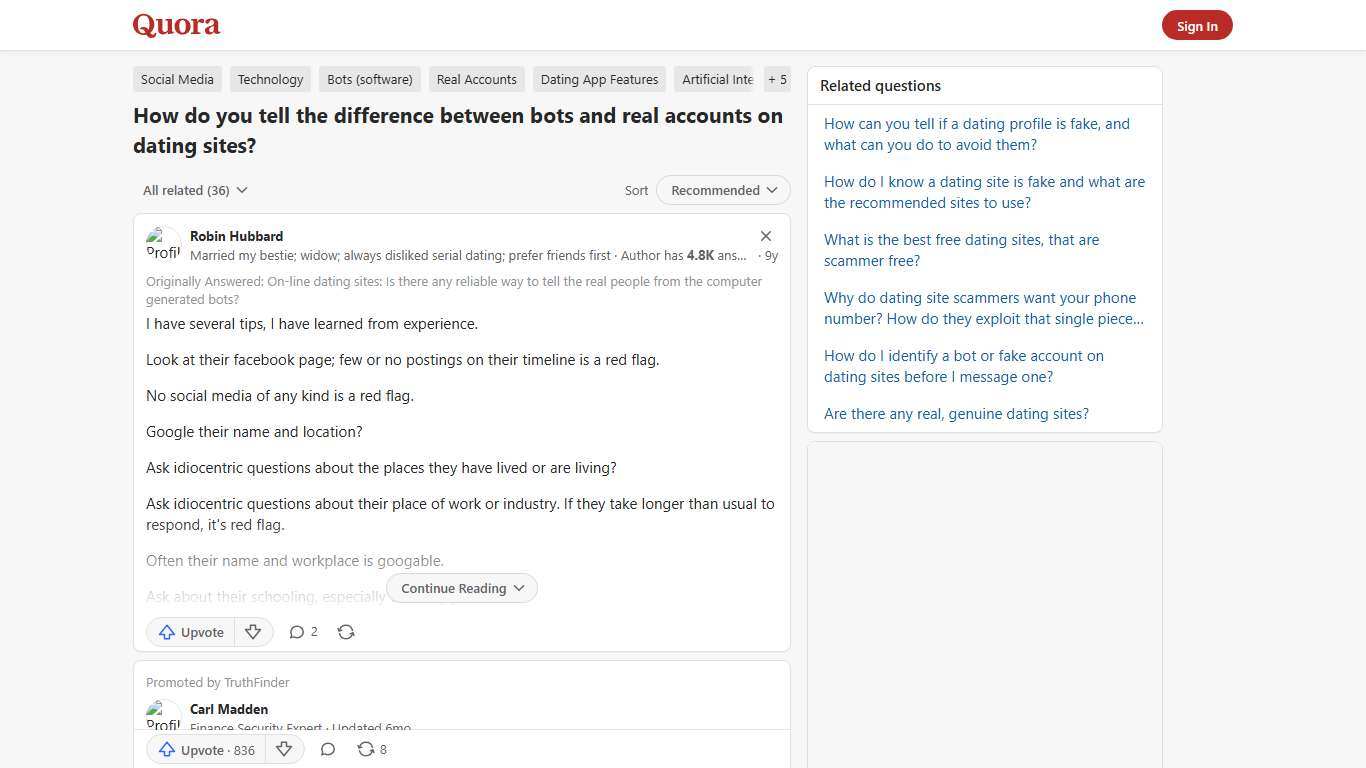This screenshot has height=768, width=1366.
Task: Click Robin Hubbard's profile picture
Action: pyautogui.click(x=164, y=244)
